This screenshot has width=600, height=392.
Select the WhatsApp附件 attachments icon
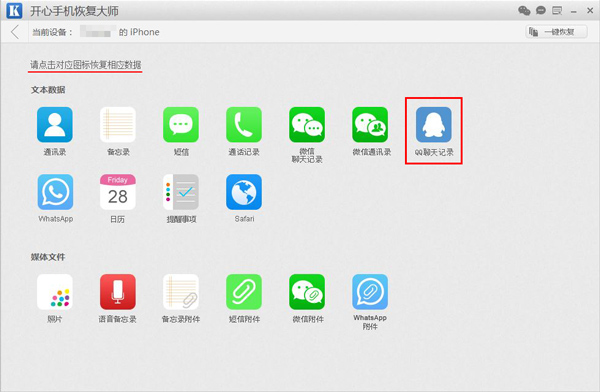pos(370,292)
